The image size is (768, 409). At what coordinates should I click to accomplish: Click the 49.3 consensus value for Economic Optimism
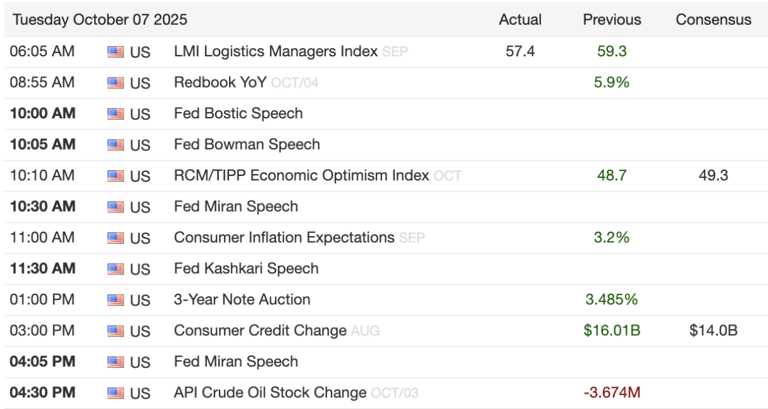713,175
